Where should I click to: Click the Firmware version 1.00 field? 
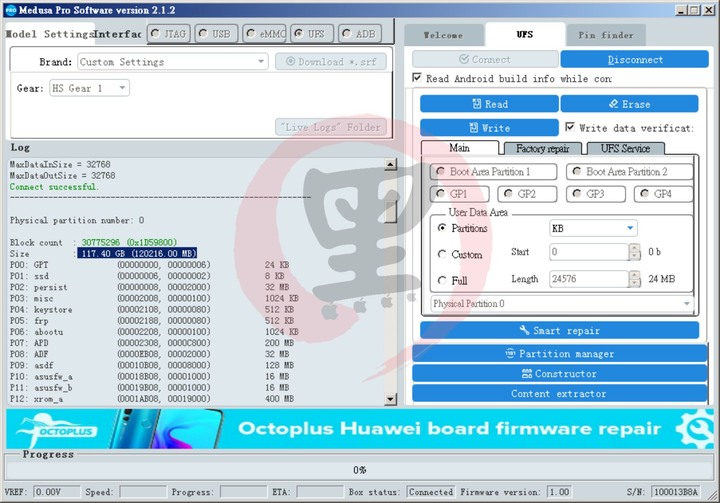point(560,492)
